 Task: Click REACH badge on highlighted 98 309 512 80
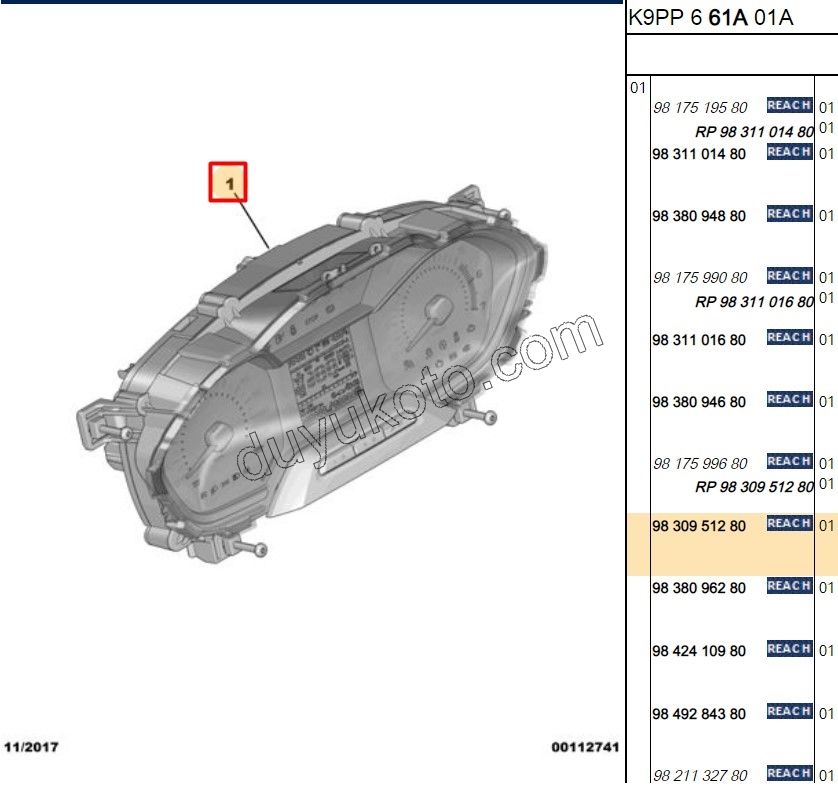pyautogui.click(x=788, y=524)
